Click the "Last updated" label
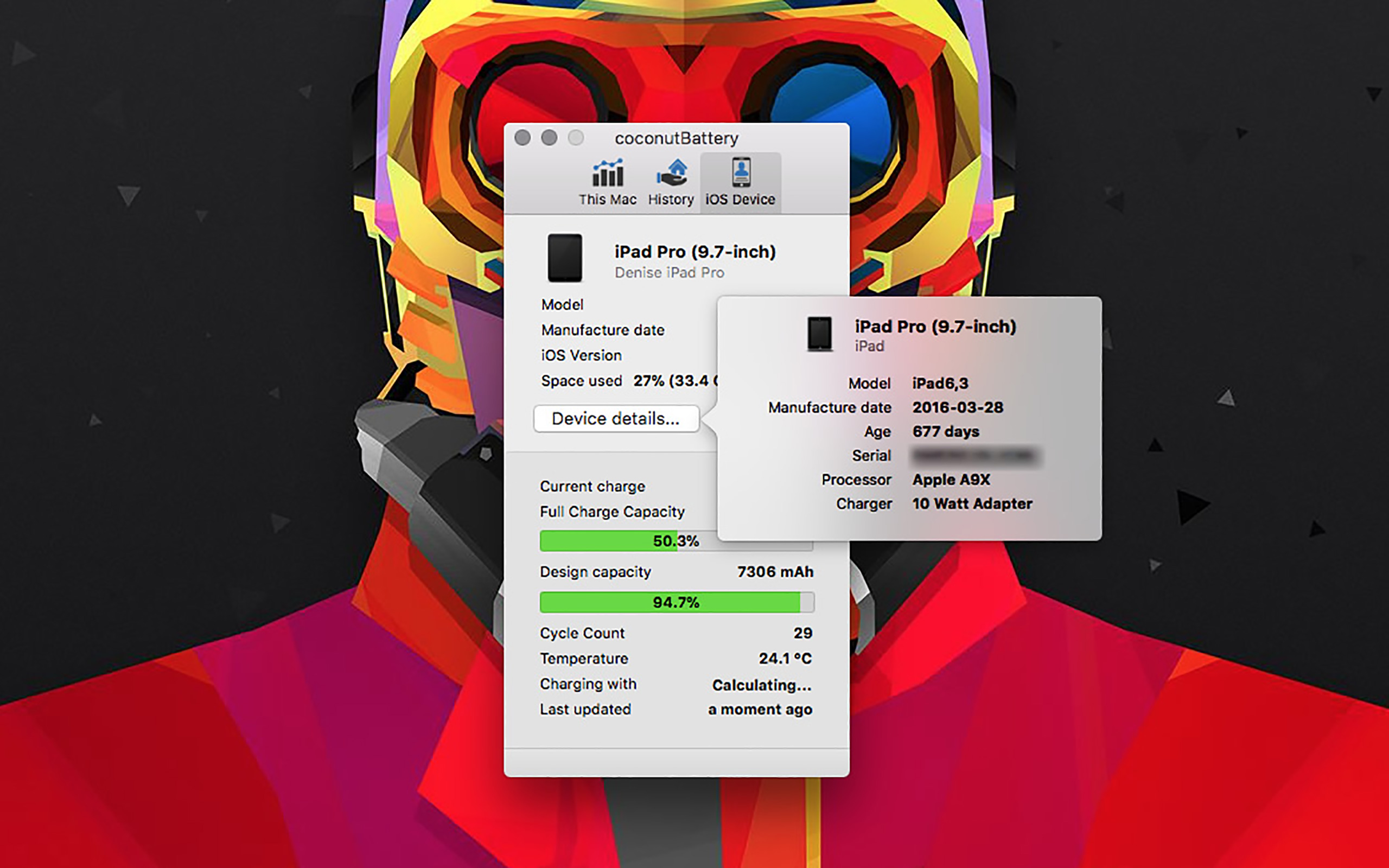This screenshot has width=1389, height=868. tap(585, 710)
